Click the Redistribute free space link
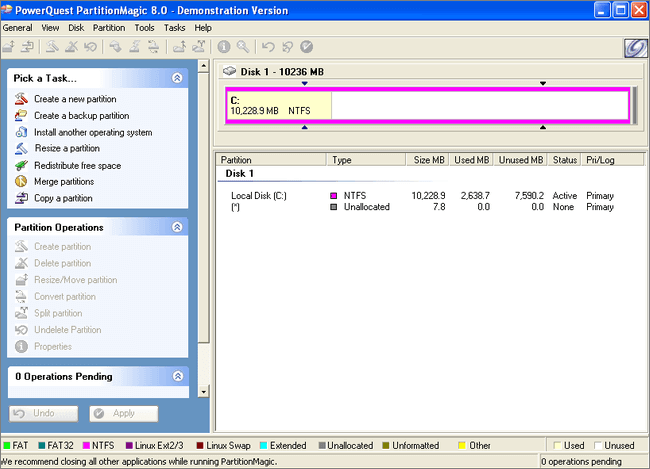This screenshot has height=469, width=650. click(x=77, y=165)
